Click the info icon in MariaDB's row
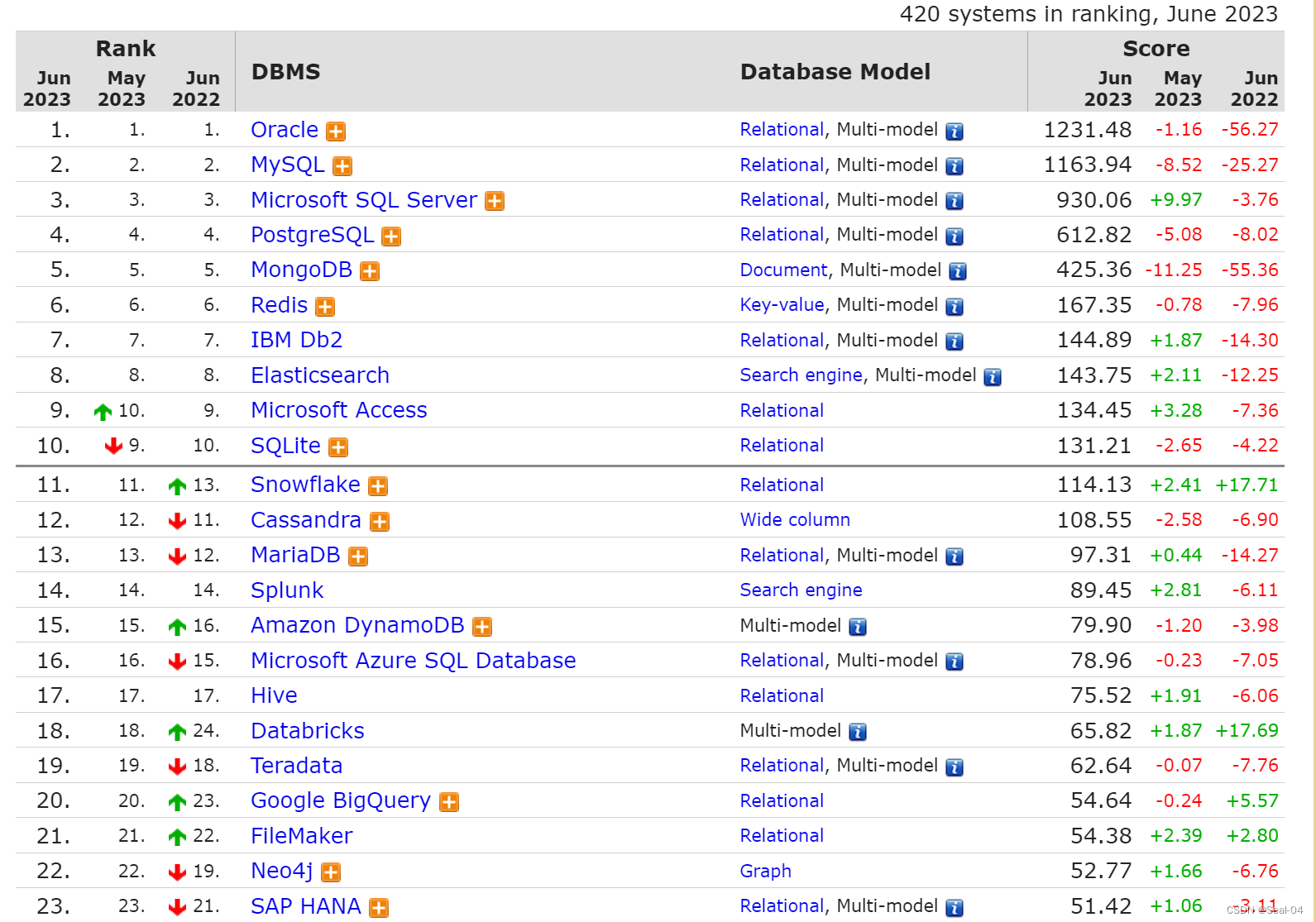Image resolution: width=1316 pixels, height=922 pixels. click(x=955, y=557)
